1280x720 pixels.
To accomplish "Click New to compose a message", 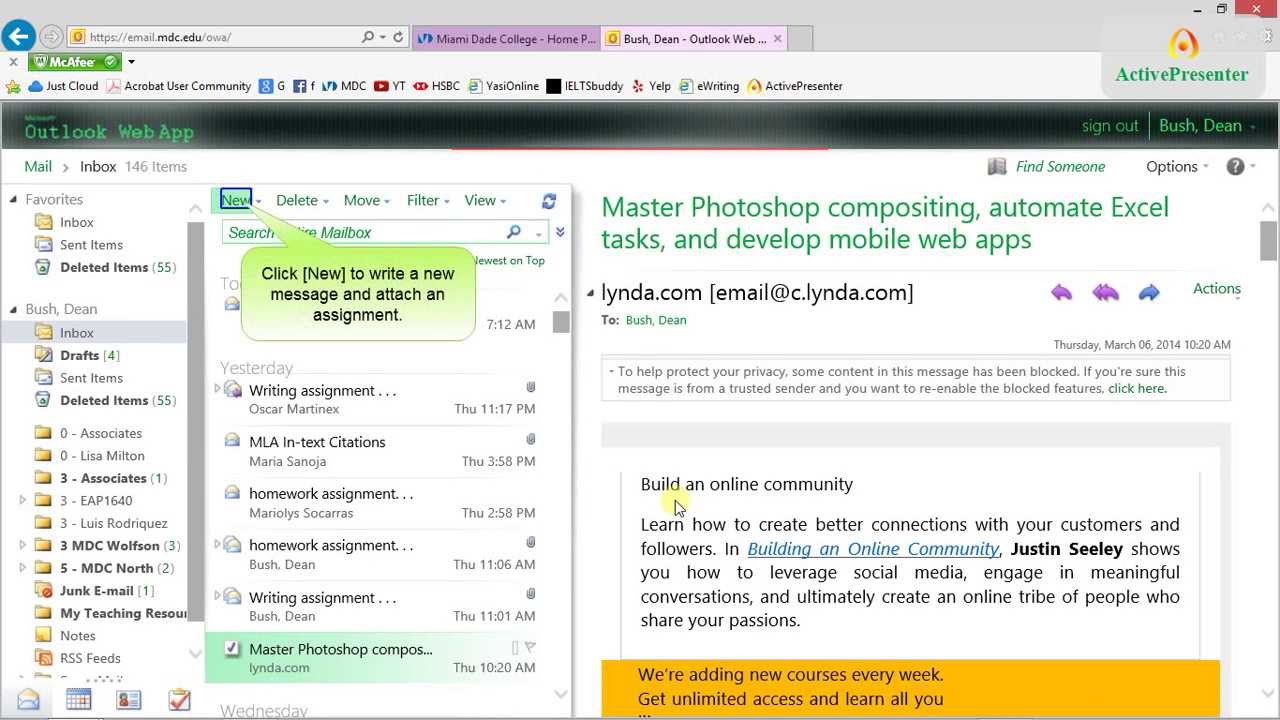I will (235, 200).
